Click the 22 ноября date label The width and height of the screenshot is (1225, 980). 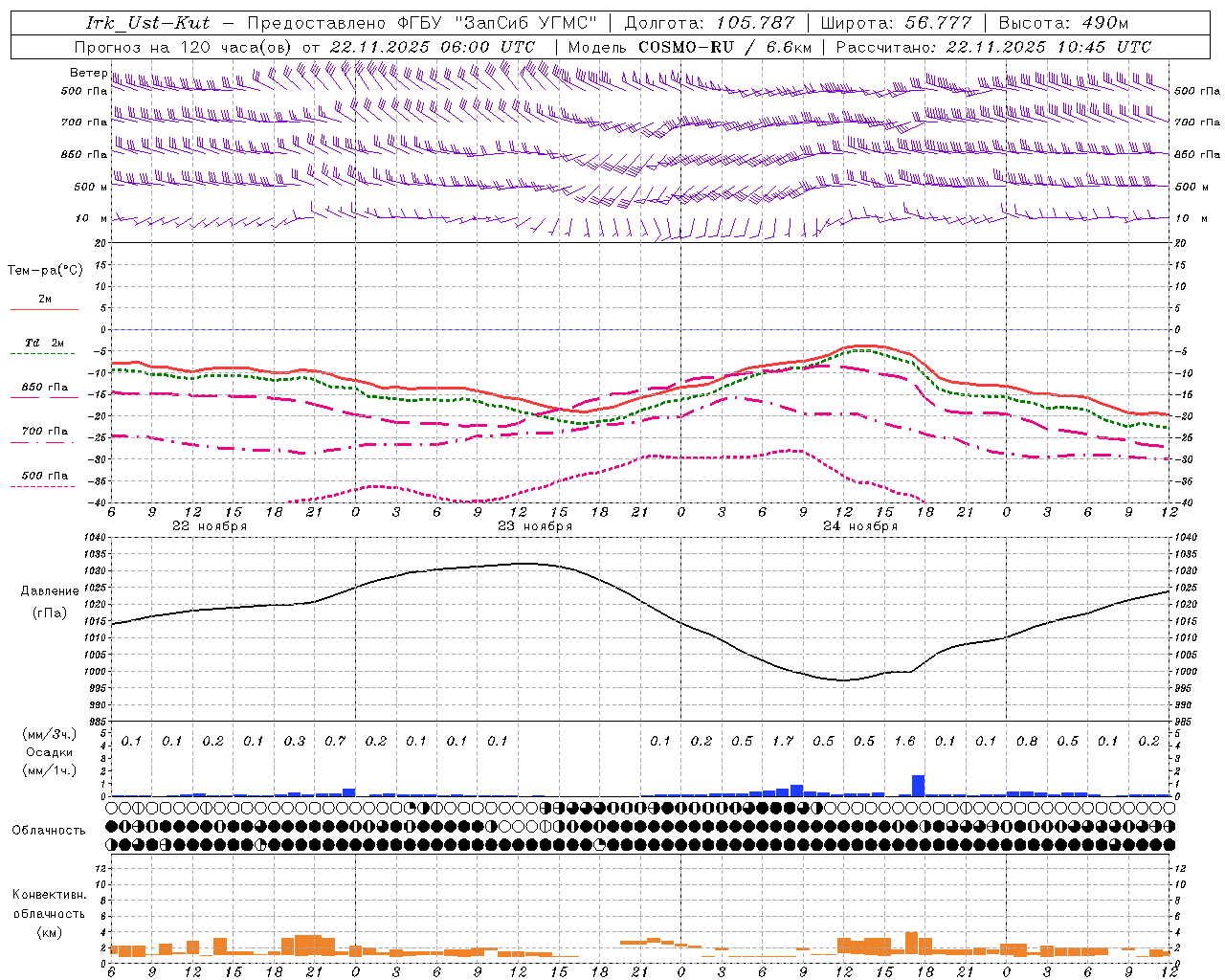tap(210, 526)
